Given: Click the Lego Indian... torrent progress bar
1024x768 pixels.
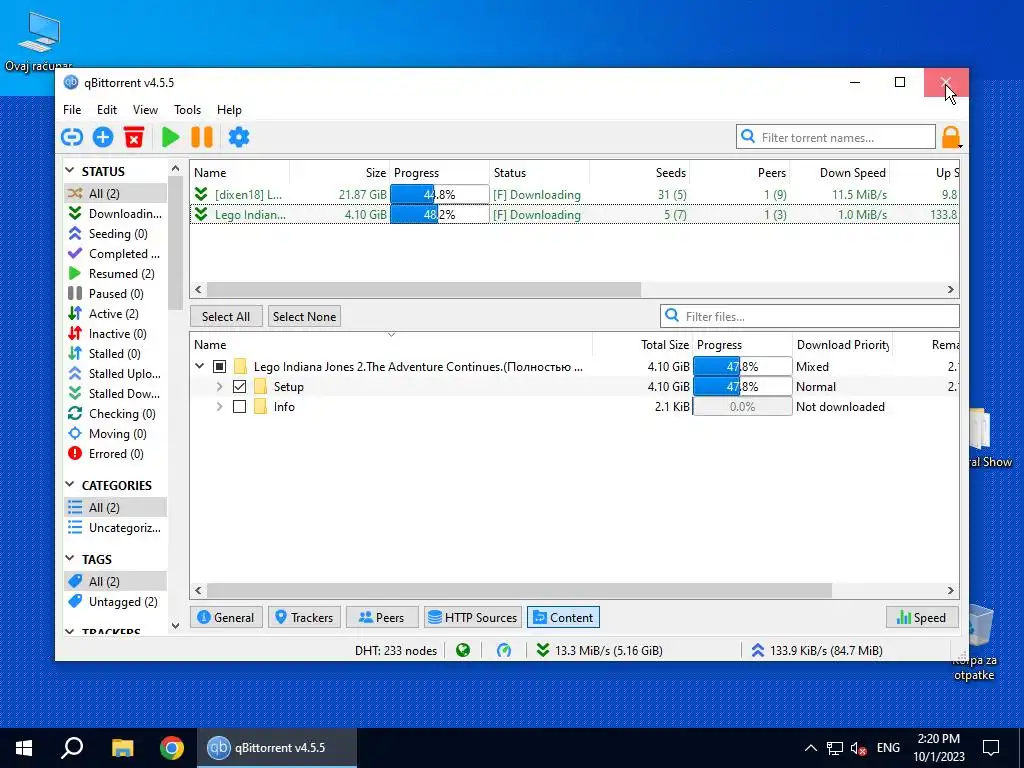Looking at the screenshot, I should [440, 214].
